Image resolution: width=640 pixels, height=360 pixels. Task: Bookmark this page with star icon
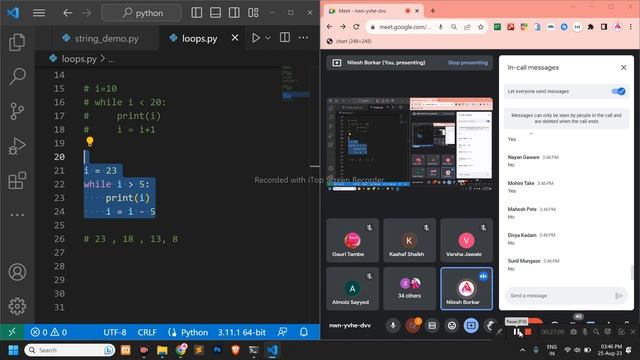tap(481, 27)
